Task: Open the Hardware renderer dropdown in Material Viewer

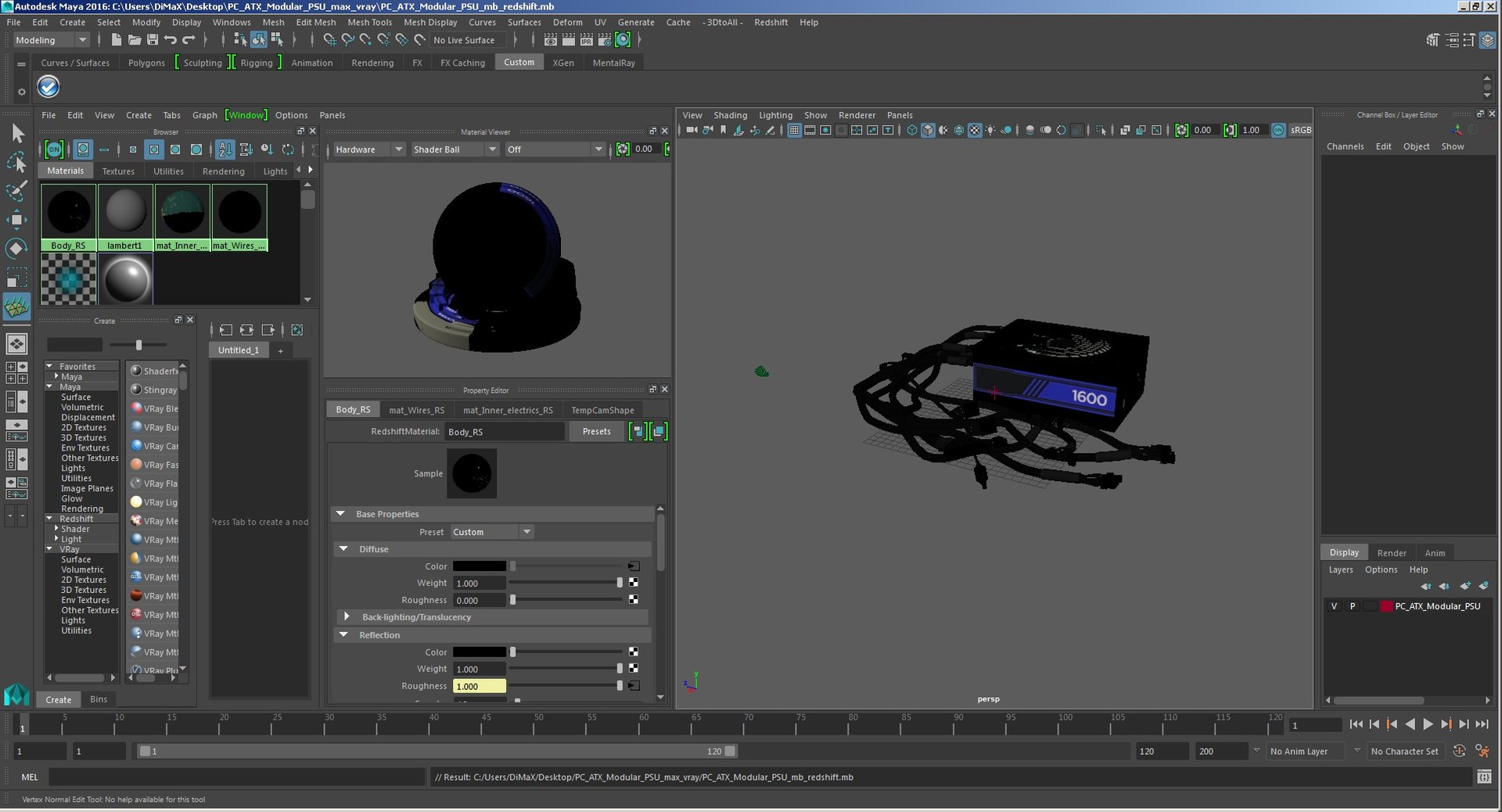Action: point(369,149)
